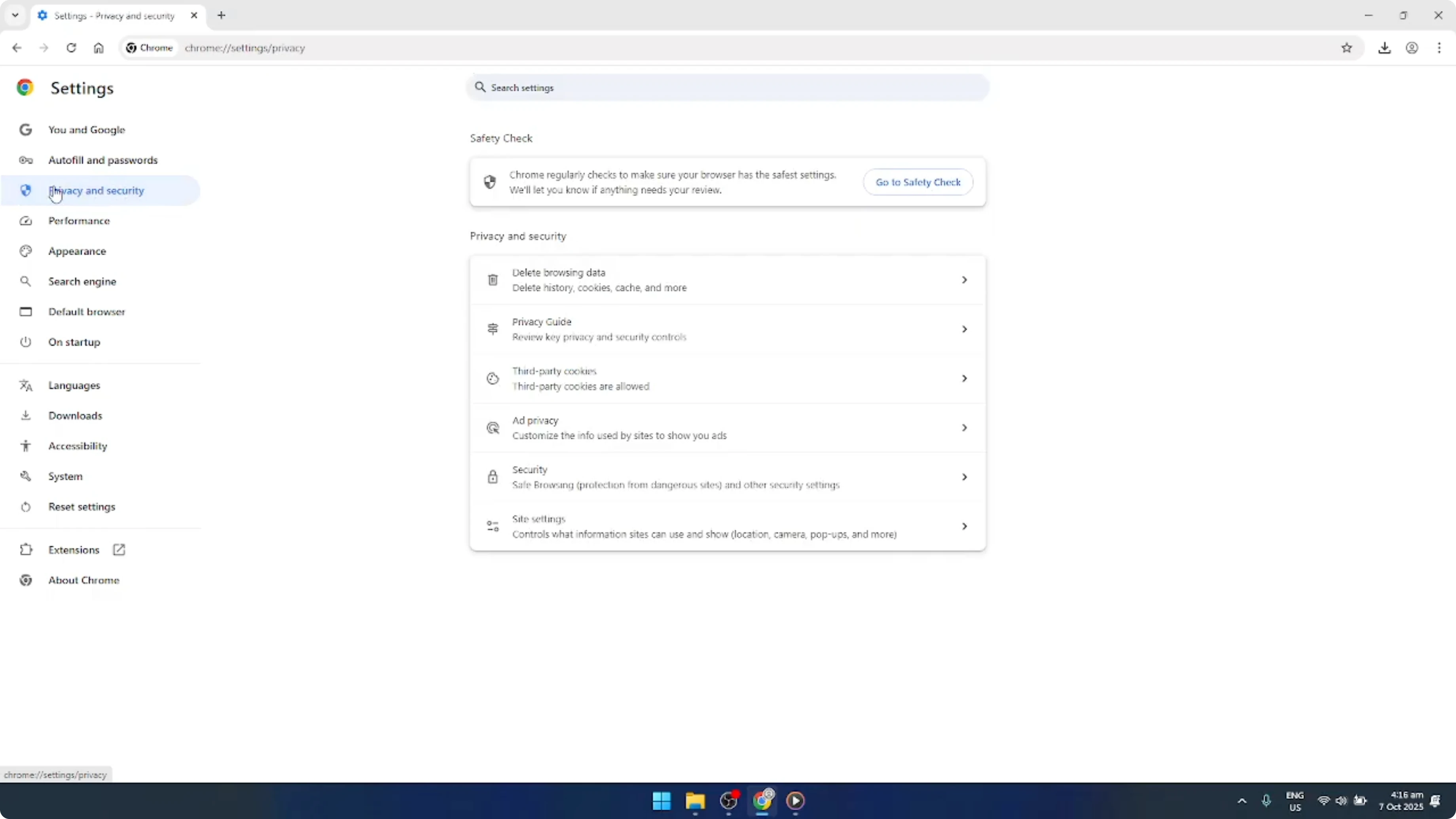Click the Go to Safety Check button
The width and height of the screenshot is (1456, 819).
(x=918, y=182)
